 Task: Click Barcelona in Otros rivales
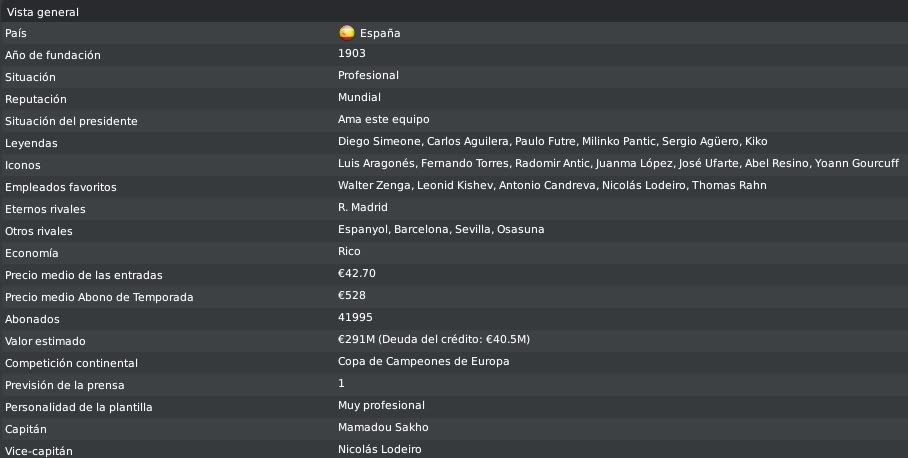click(421, 229)
